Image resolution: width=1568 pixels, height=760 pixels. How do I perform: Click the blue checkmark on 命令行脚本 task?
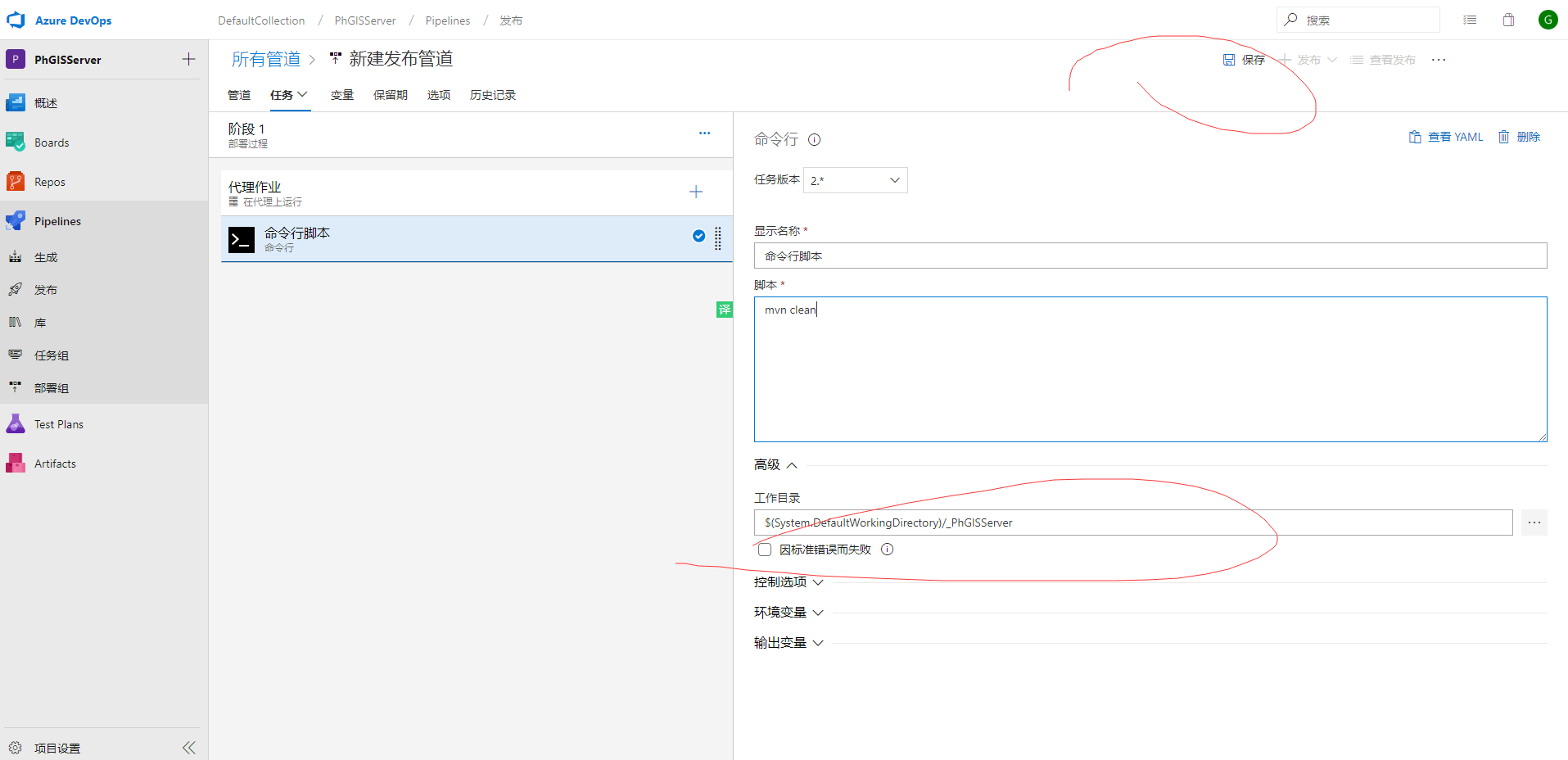698,236
